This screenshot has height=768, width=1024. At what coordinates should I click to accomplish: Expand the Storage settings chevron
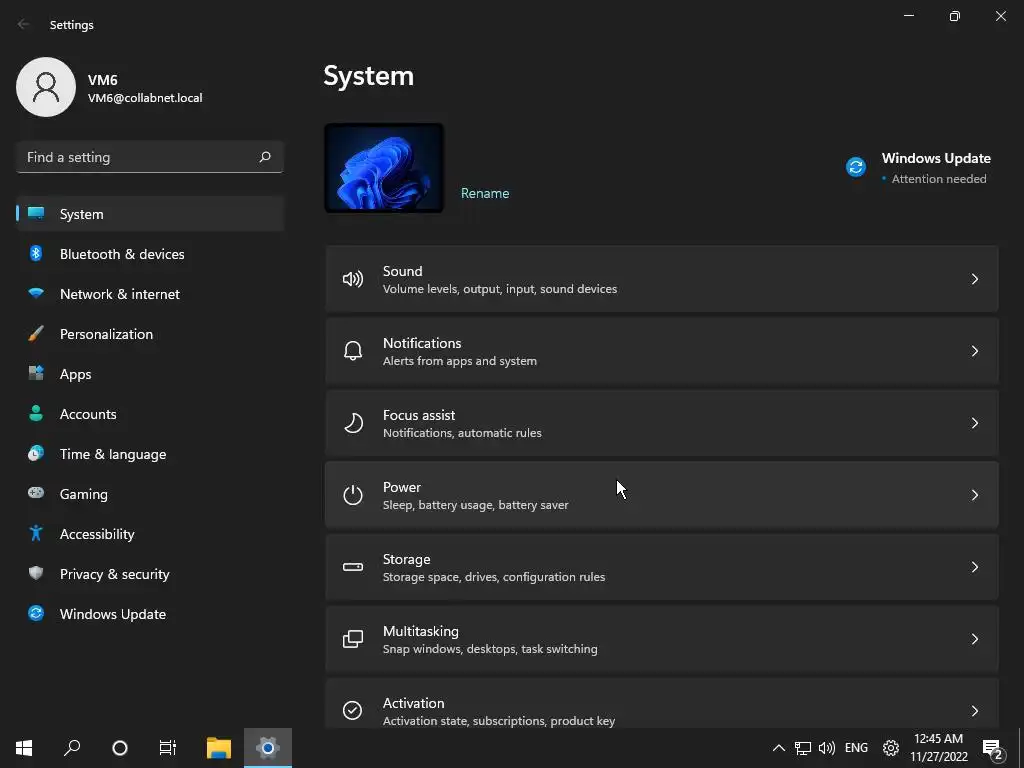[974, 567]
